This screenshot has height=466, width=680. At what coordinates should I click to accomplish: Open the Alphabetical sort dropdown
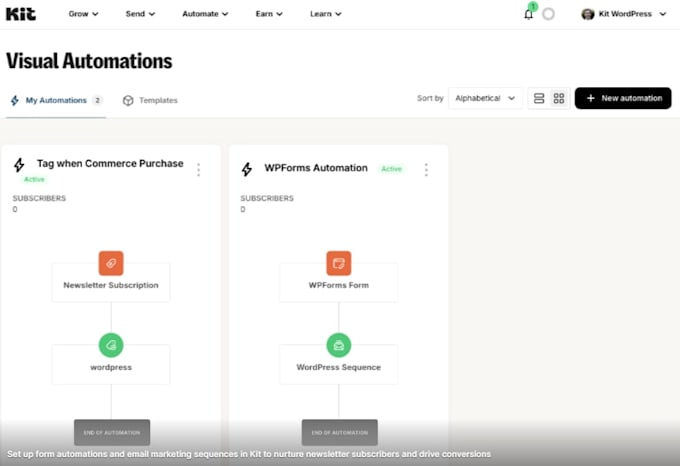click(485, 98)
